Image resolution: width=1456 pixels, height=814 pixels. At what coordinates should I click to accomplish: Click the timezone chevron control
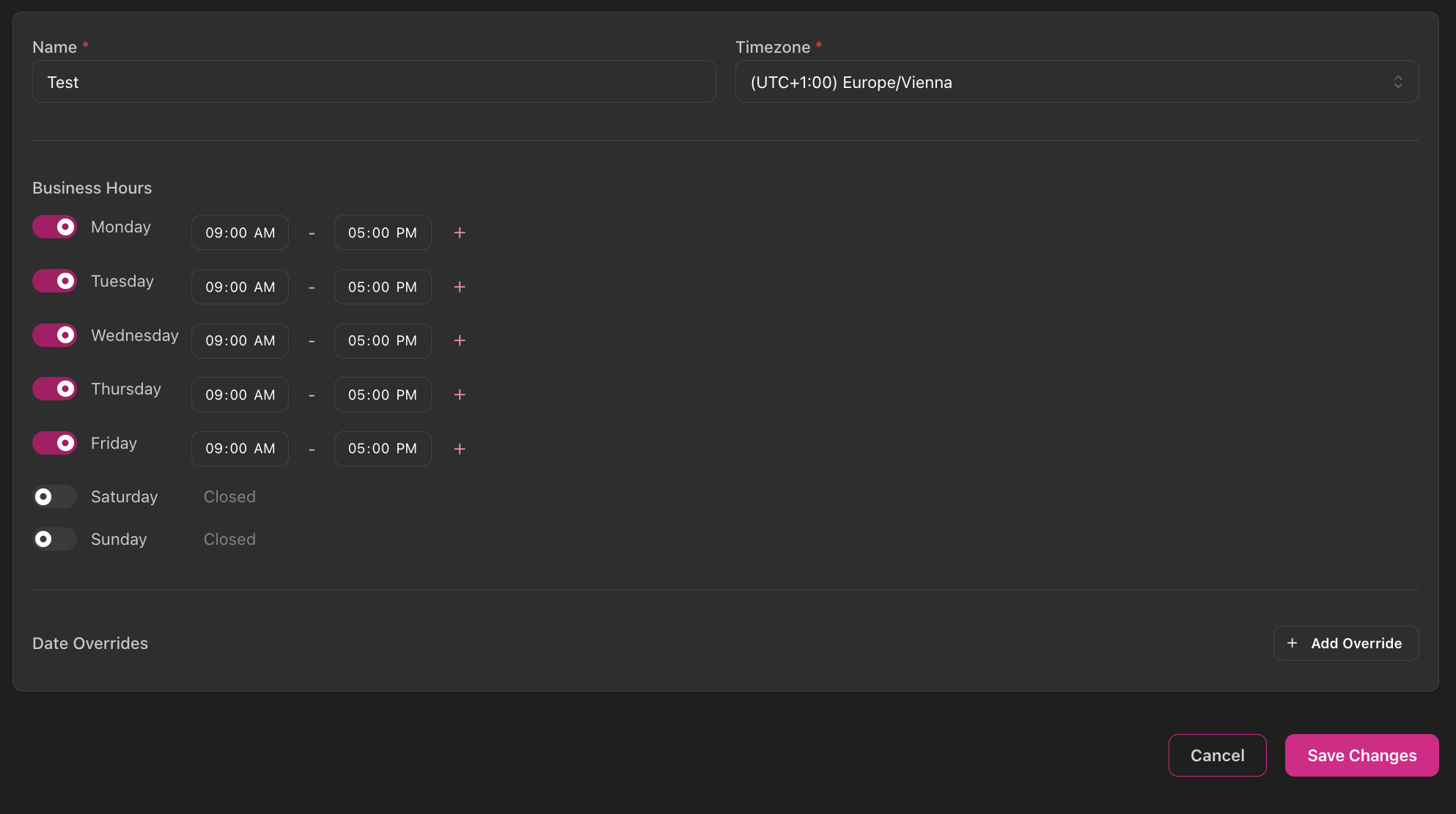tap(1398, 81)
